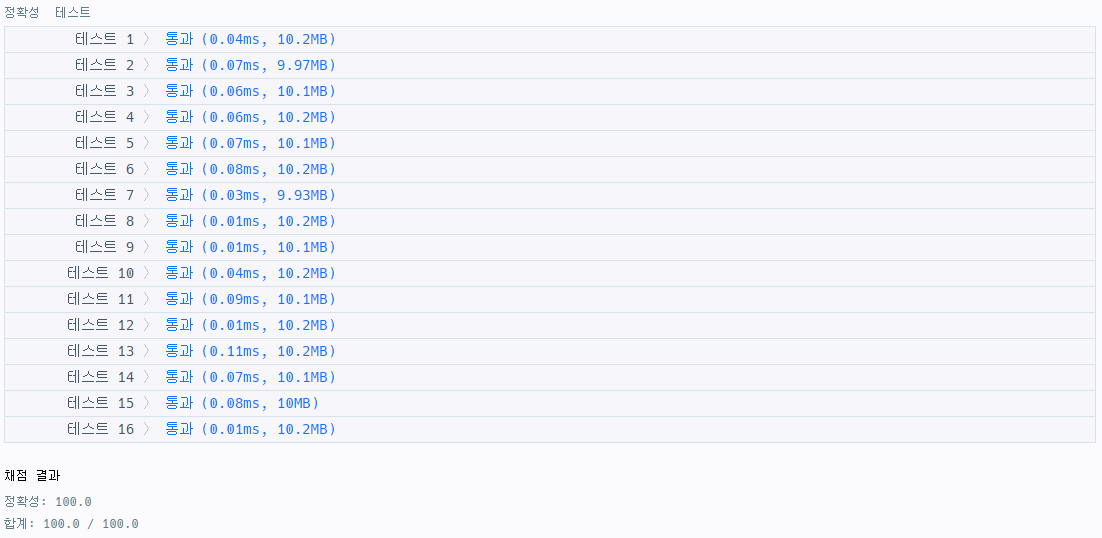Select the 테스트 5 result row

click(550, 143)
